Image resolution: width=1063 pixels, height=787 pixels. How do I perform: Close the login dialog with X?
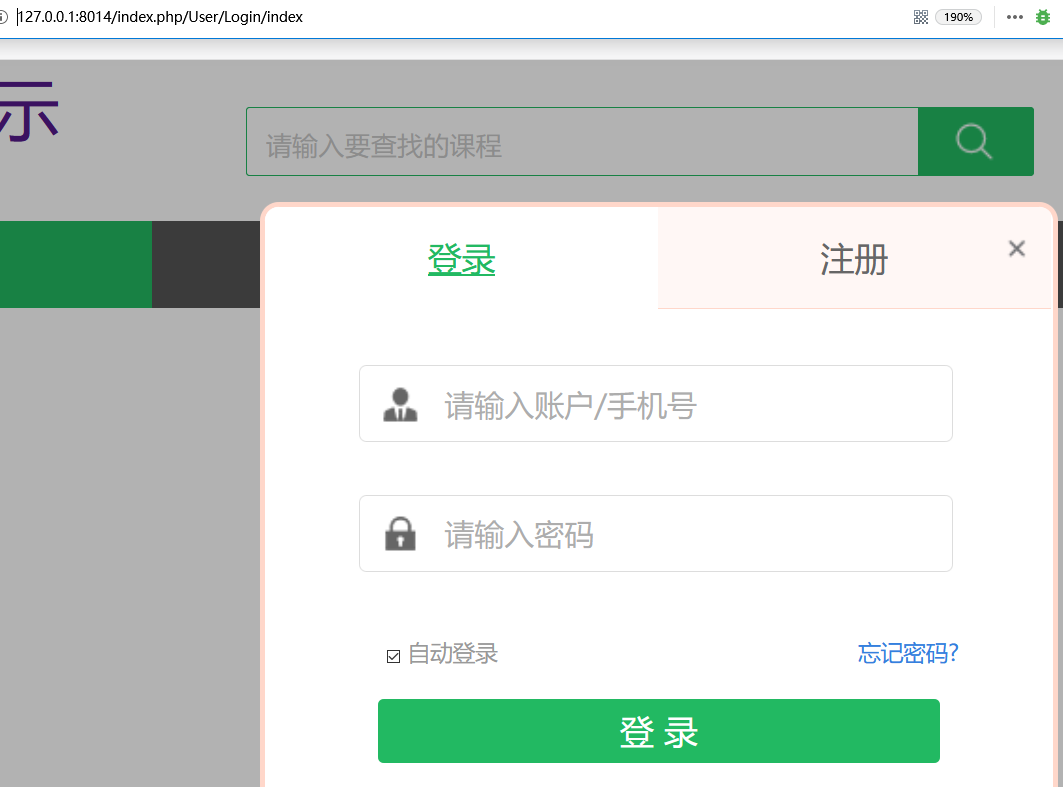(x=1016, y=249)
